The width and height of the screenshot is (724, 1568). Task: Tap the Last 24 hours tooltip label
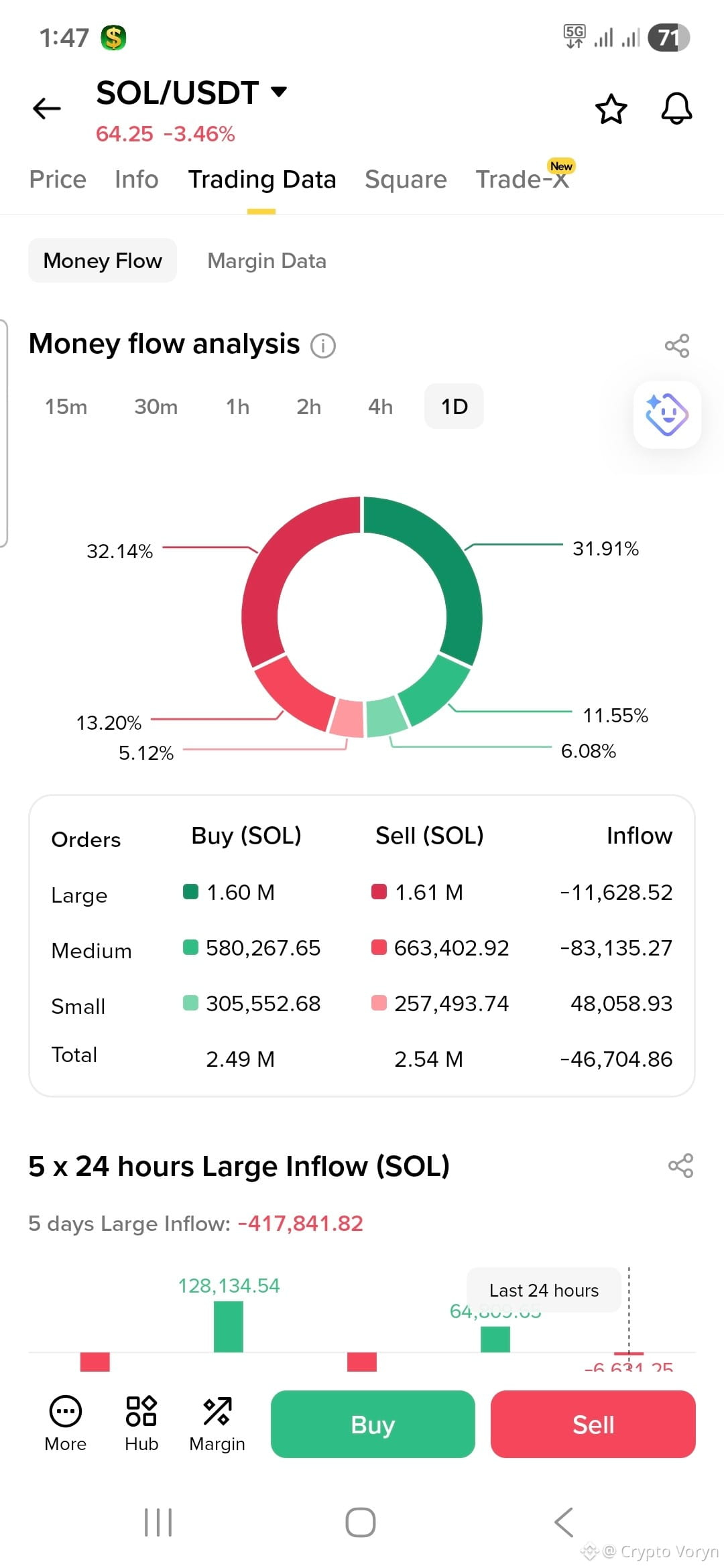(544, 1290)
